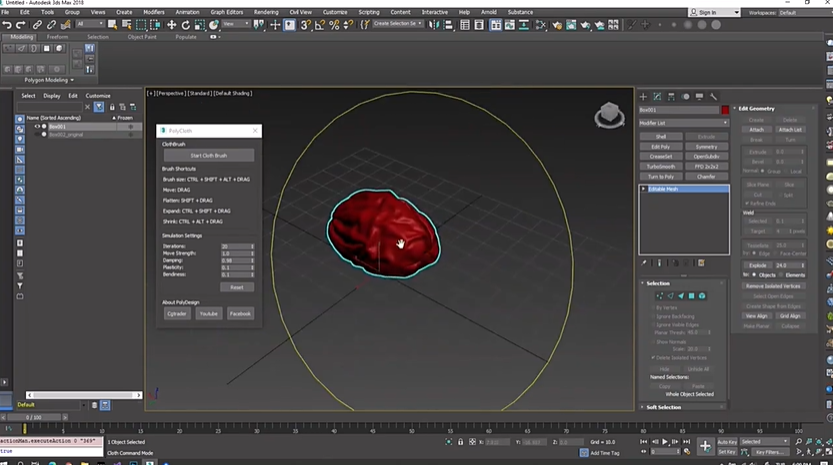Toggle the Percent Snap icon

coord(334,24)
